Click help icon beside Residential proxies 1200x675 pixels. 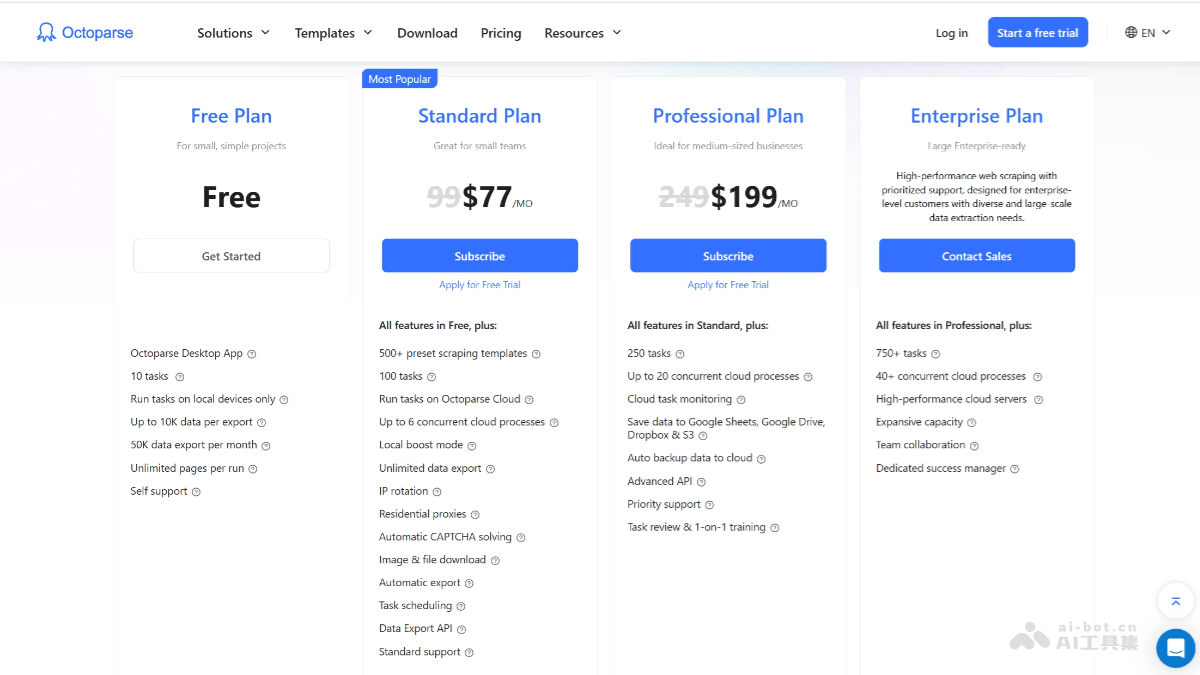tap(475, 515)
